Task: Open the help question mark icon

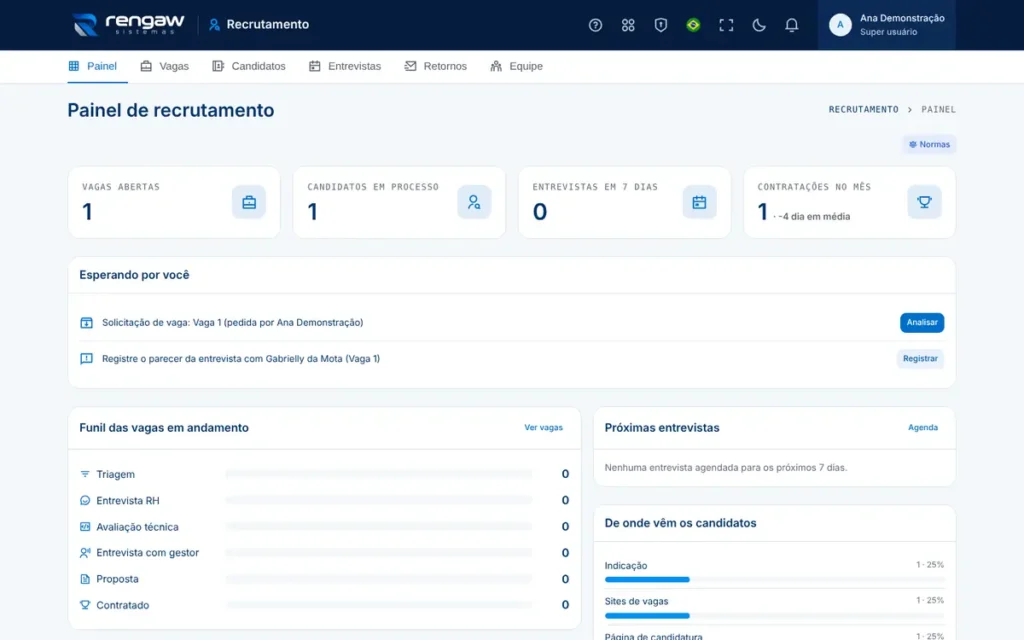Action: pos(595,25)
